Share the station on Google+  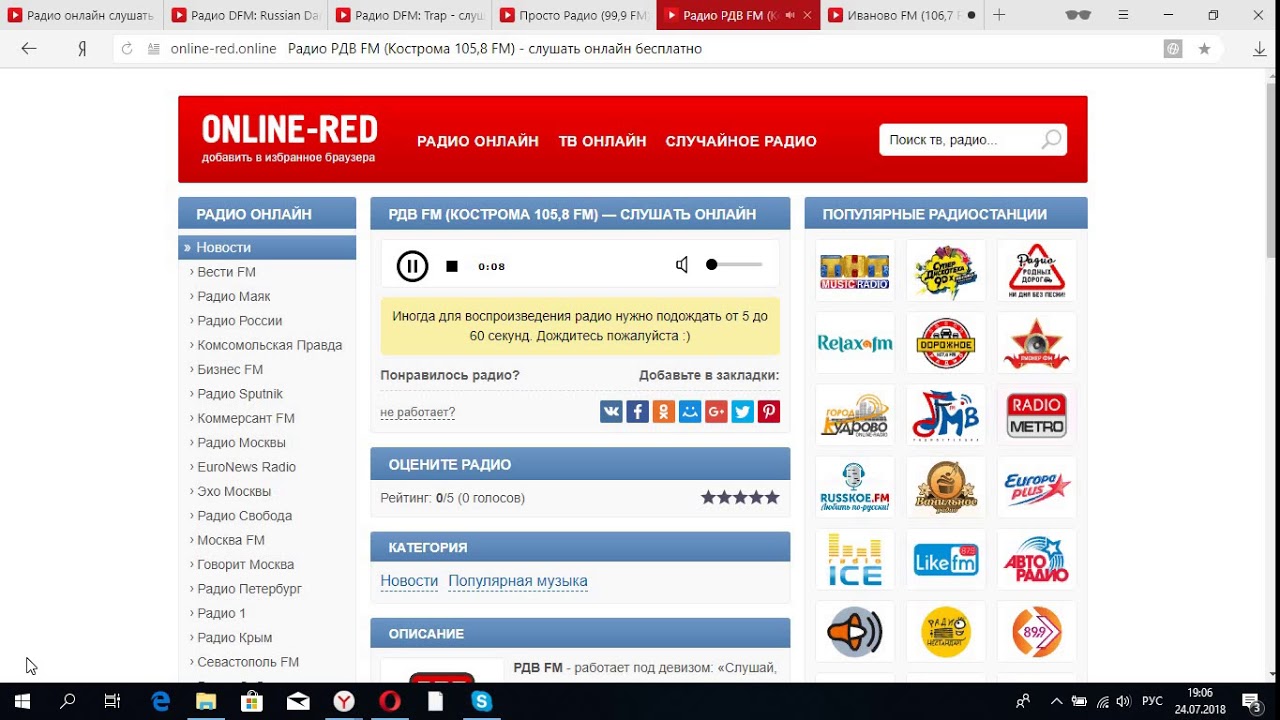tap(716, 411)
